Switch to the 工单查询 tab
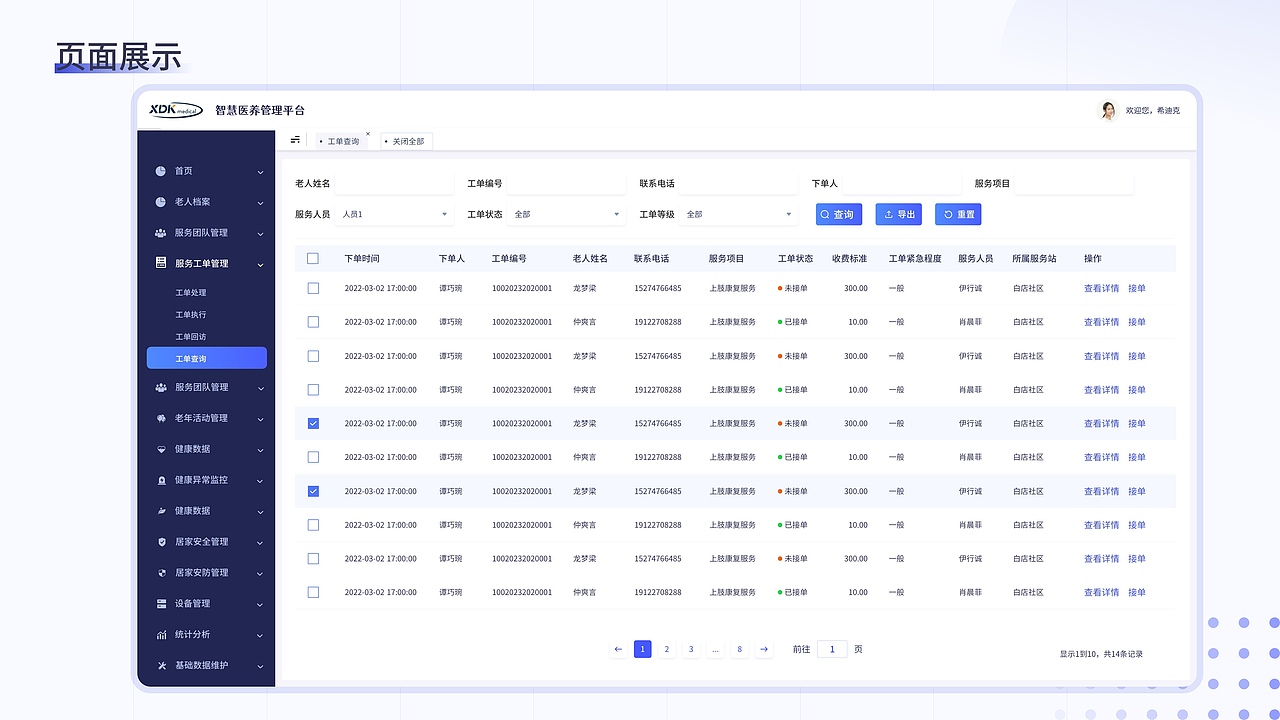The image size is (1280, 720). [341, 141]
